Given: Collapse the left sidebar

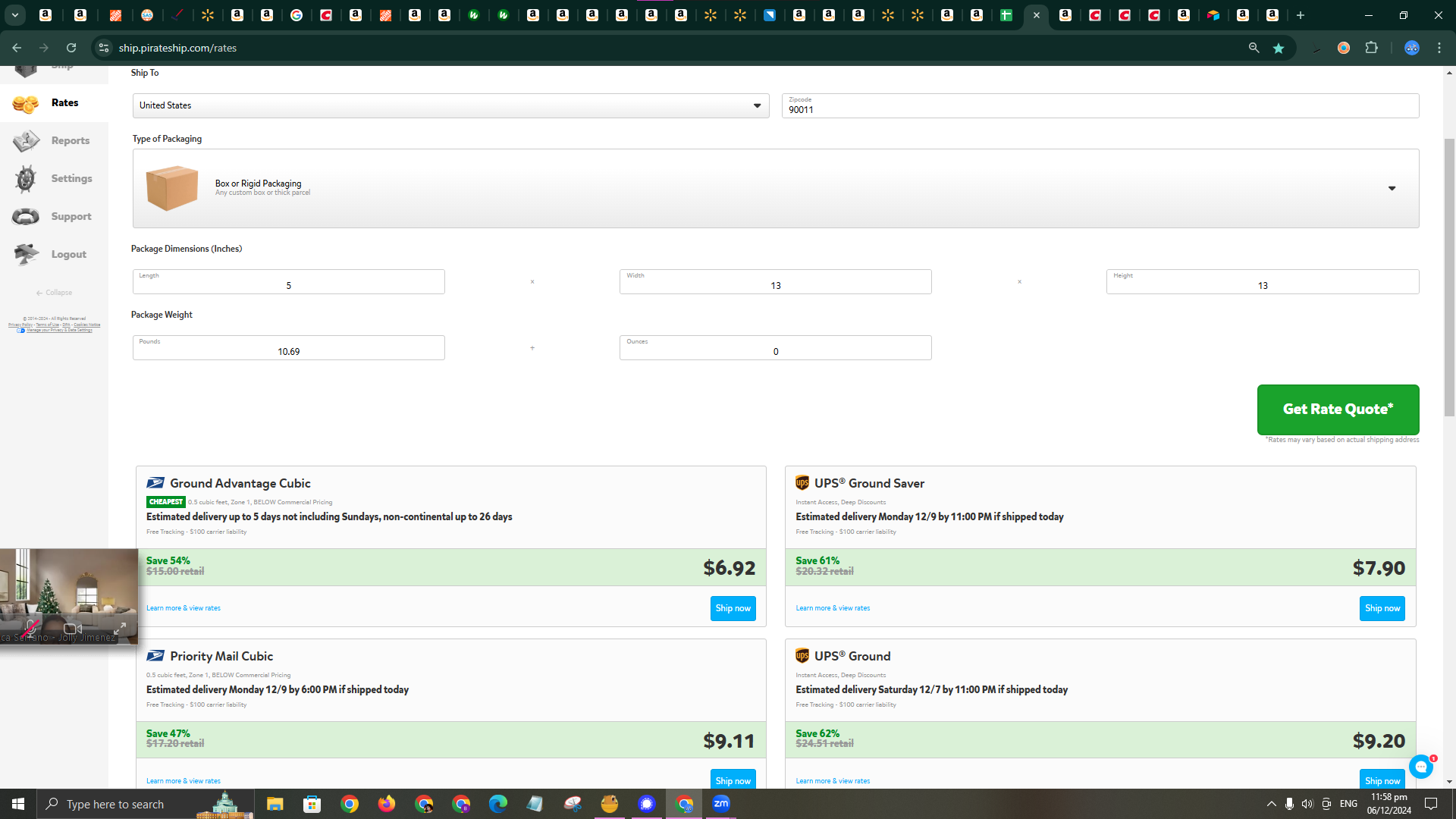Looking at the screenshot, I should [54, 293].
